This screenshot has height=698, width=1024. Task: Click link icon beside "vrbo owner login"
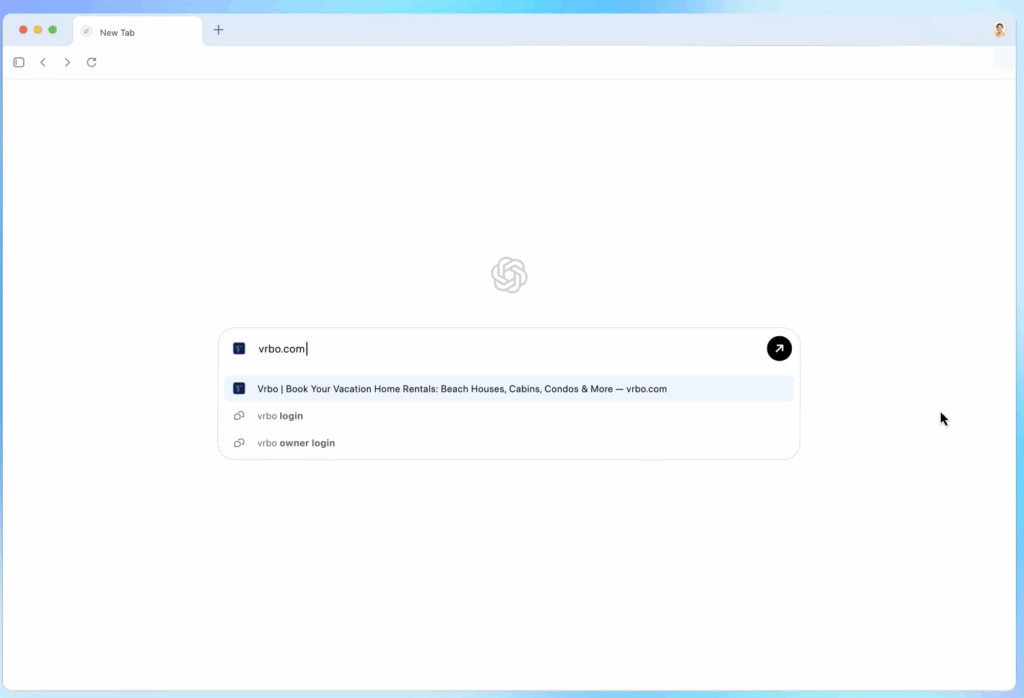[x=239, y=443]
